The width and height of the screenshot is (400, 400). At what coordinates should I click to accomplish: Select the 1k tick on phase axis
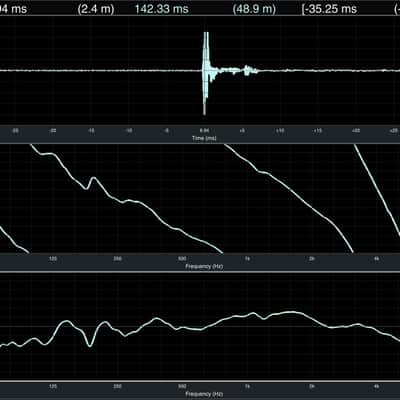coord(247,258)
